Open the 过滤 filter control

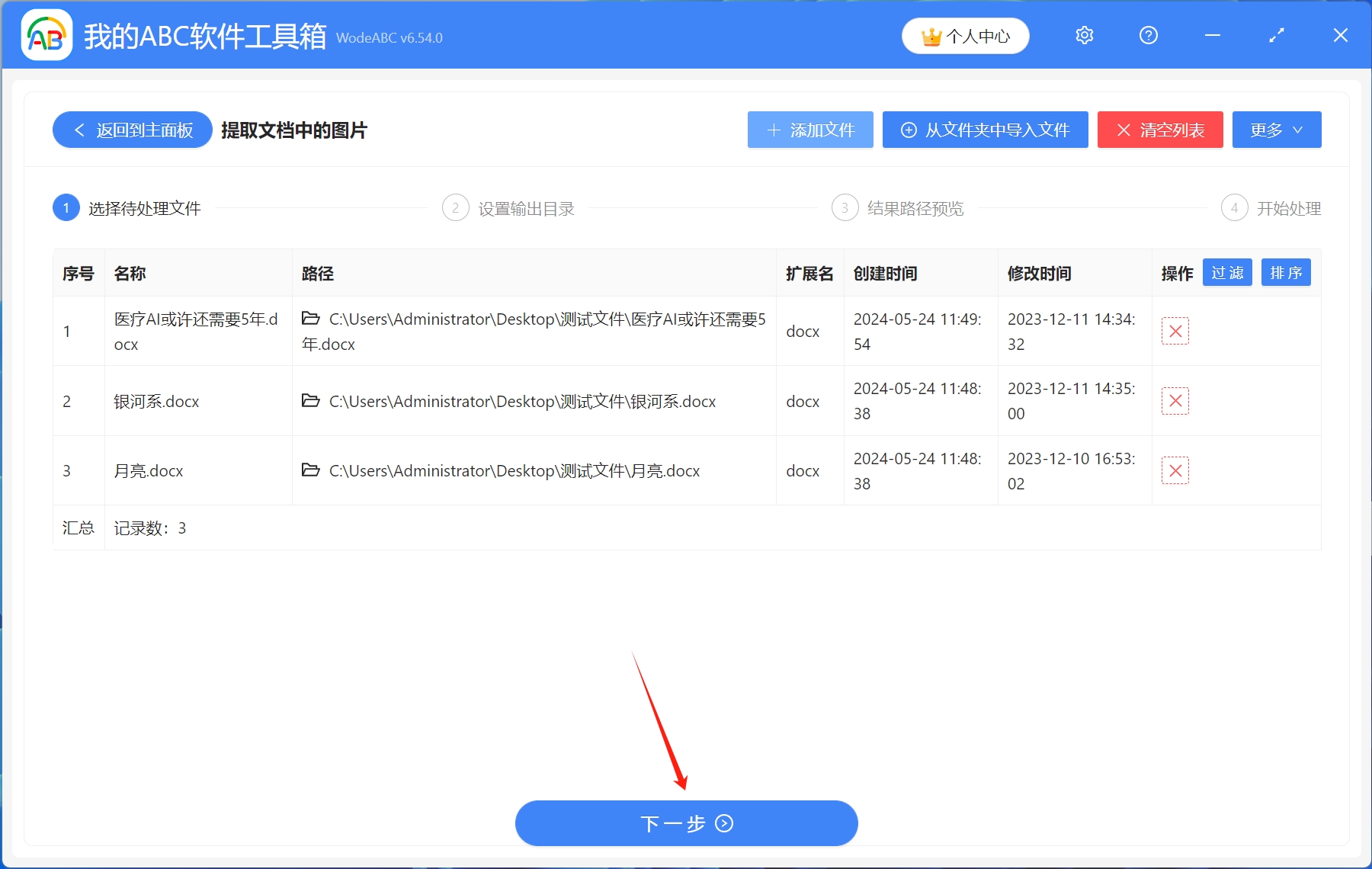point(1227,272)
